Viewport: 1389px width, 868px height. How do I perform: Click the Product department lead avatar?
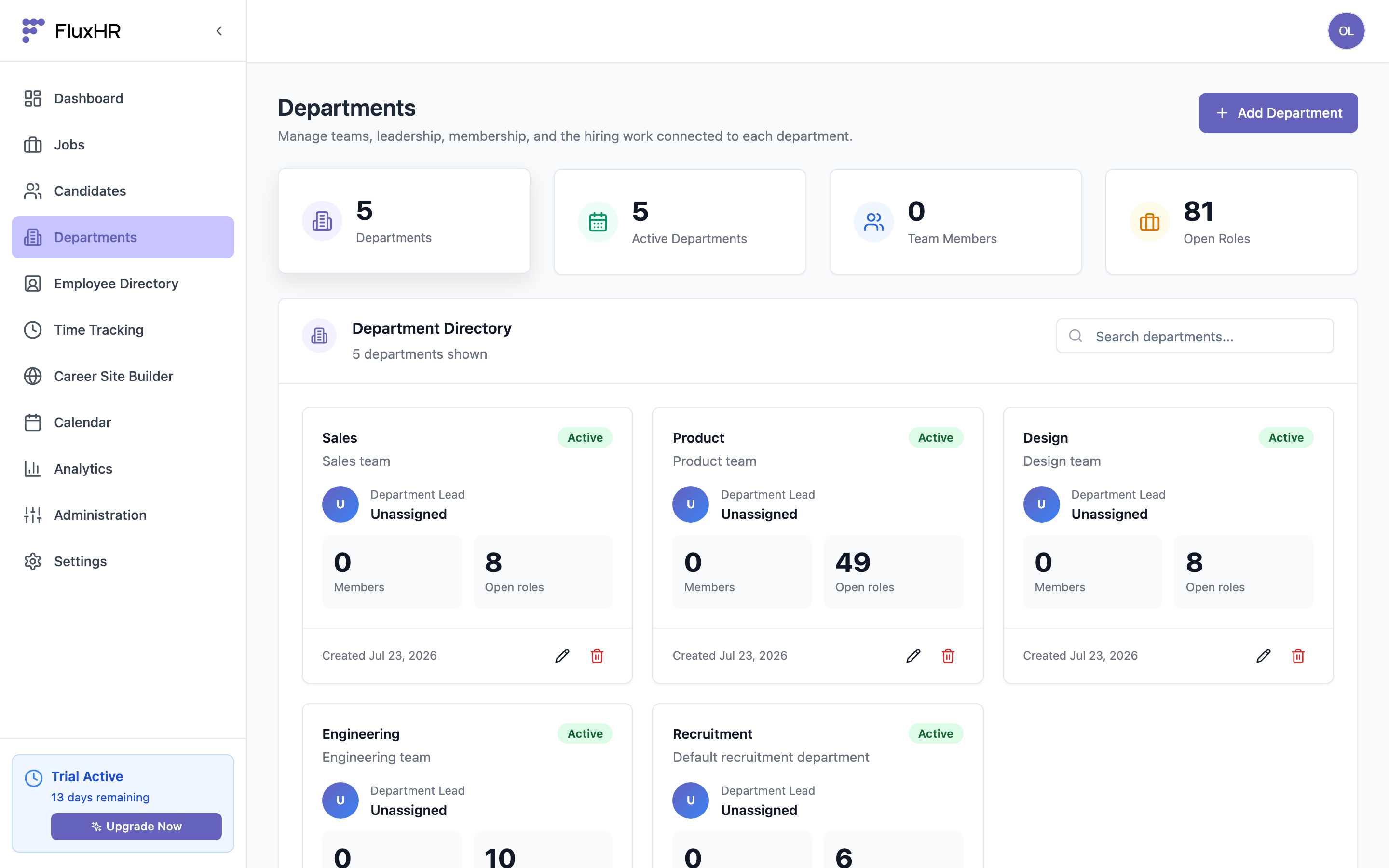click(691, 504)
